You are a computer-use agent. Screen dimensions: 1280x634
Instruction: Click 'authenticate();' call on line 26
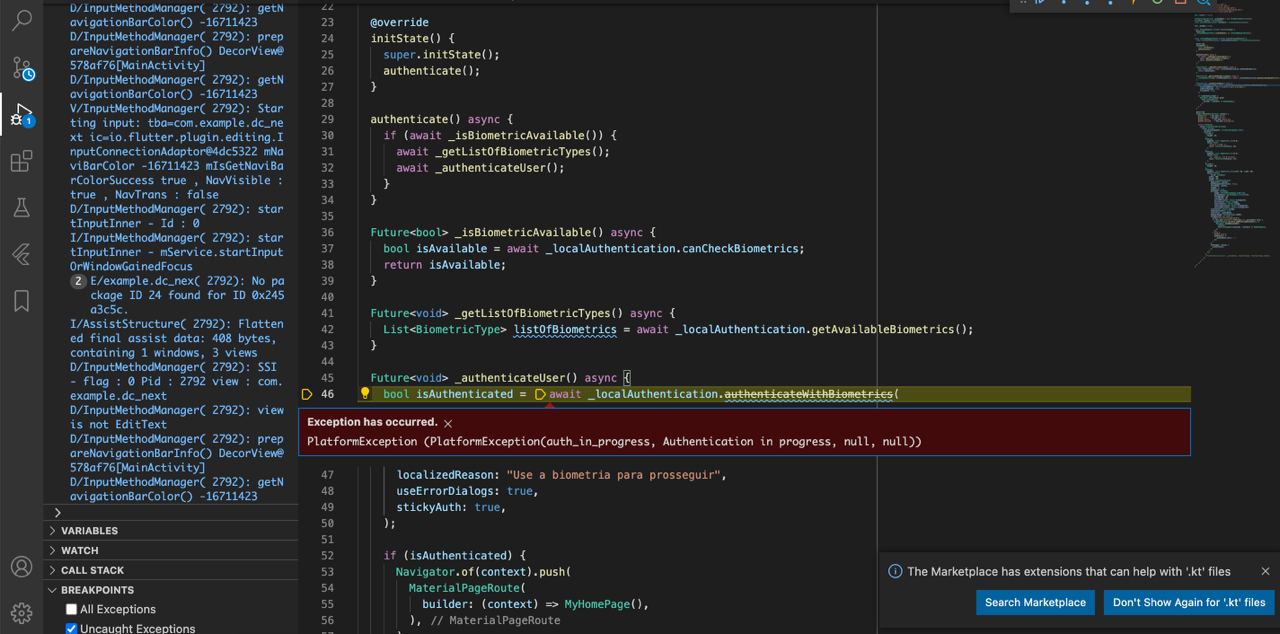pyautogui.click(x=432, y=71)
